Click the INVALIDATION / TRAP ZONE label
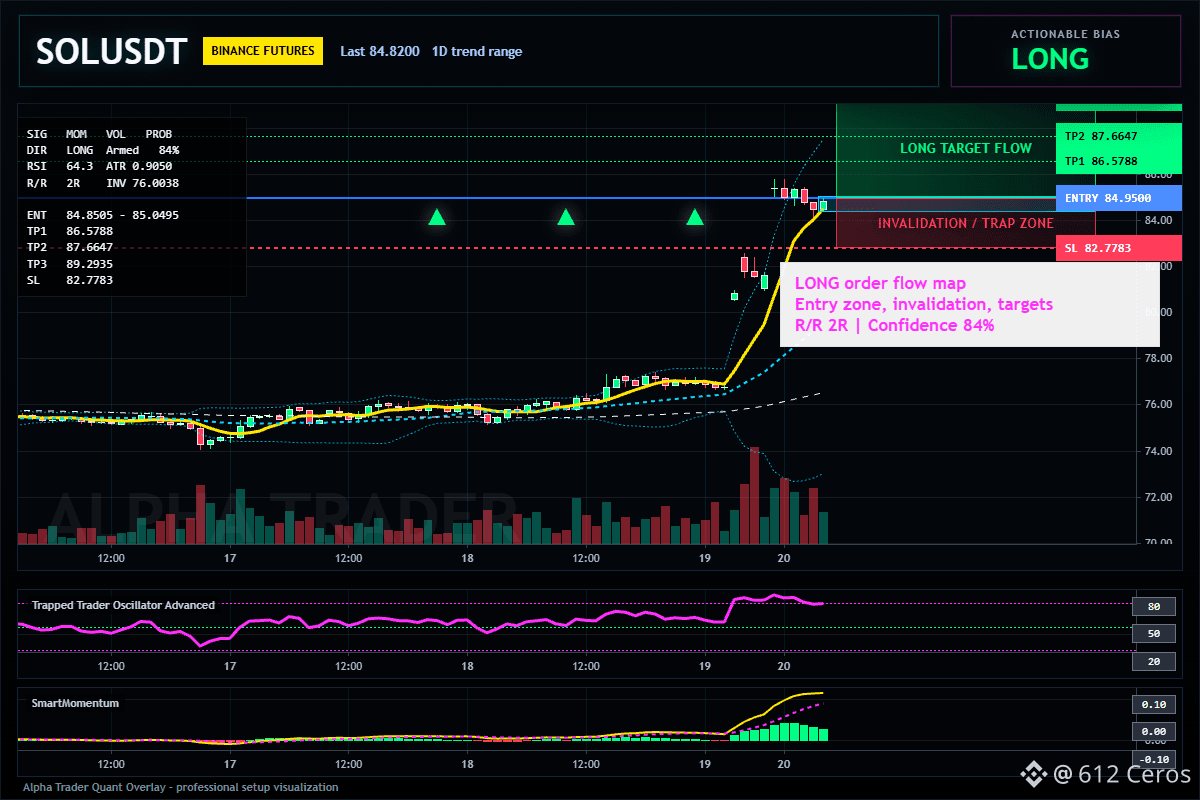Viewport: 1200px width, 800px height. (x=966, y=223)
